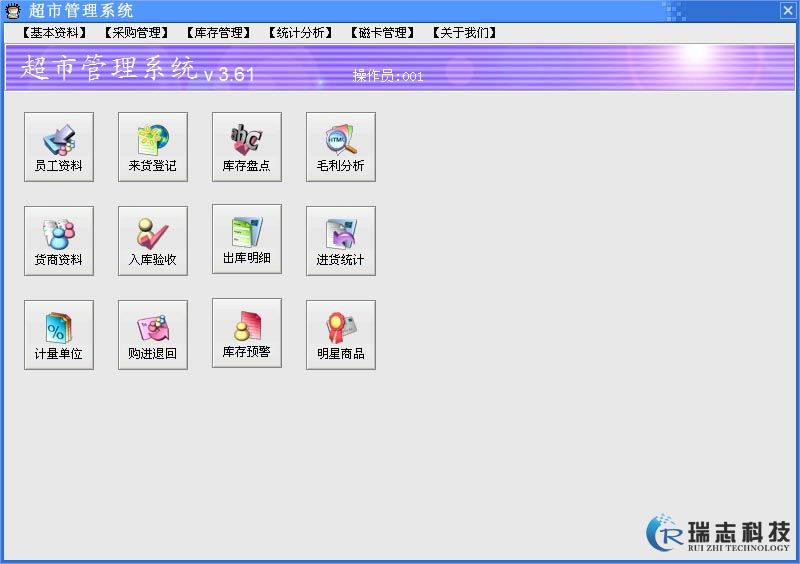
Task: Open 货商资料 supplier info
Action: click(x=59, y=241)
